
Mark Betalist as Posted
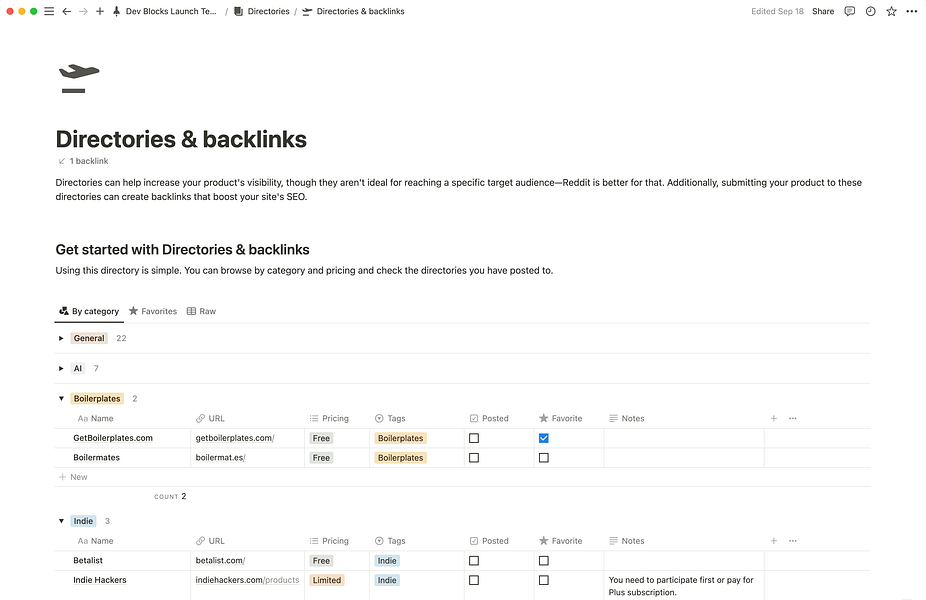pyautogui.click(x=473, y=560)
